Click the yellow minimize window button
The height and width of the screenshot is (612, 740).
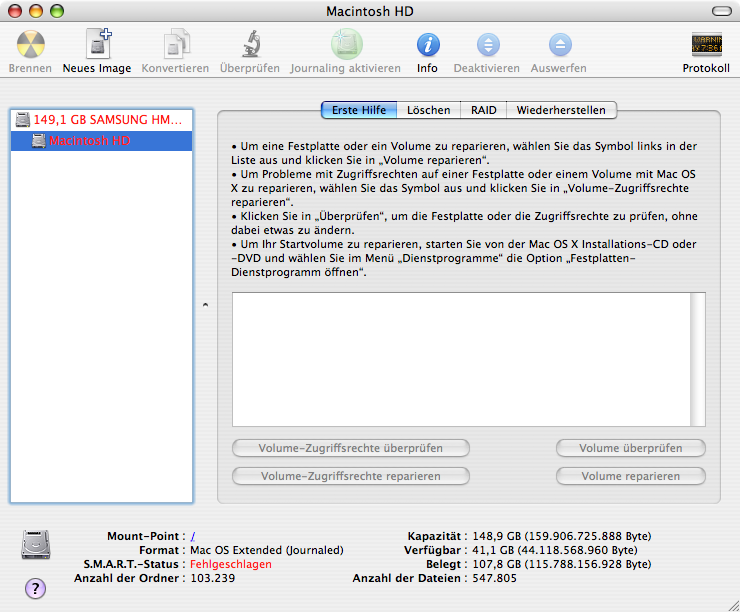[x=36, y=11]
